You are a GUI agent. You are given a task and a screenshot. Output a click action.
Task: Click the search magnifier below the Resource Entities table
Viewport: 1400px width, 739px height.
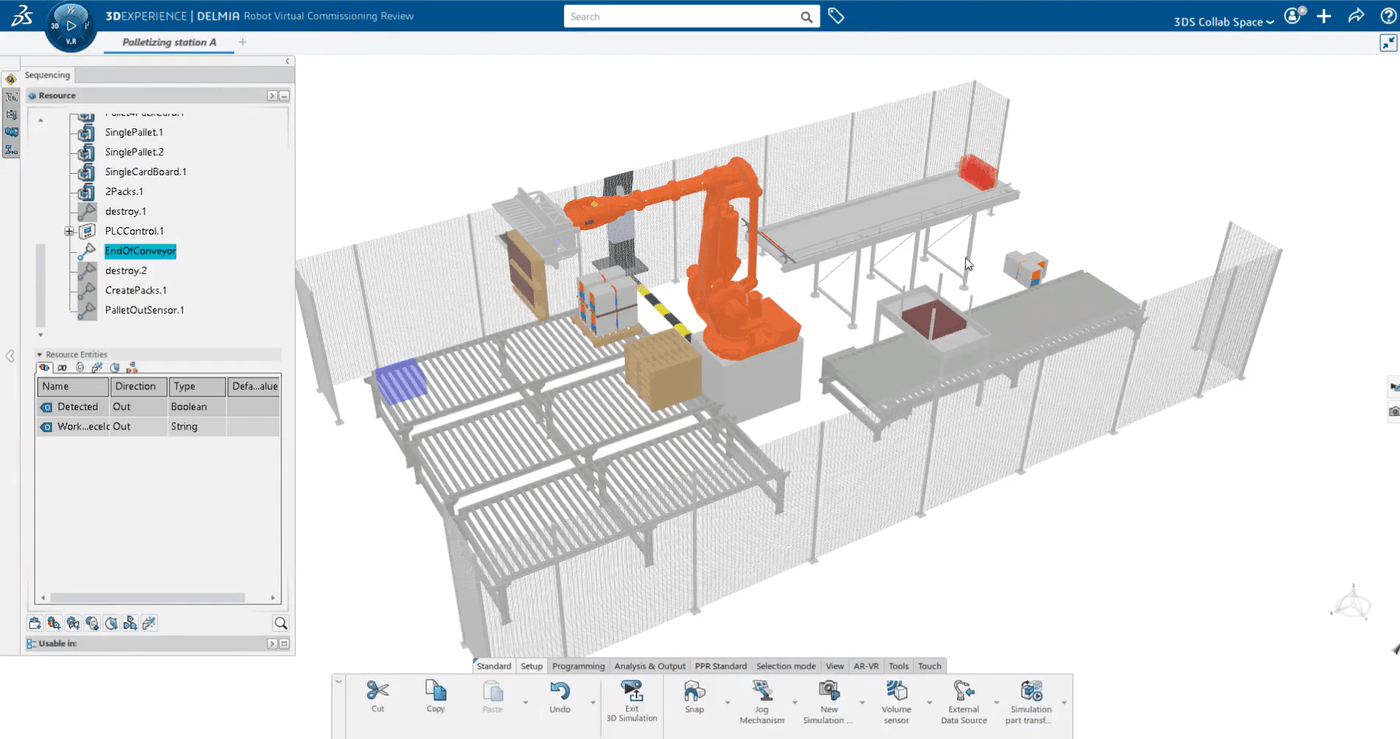[280, 623]
